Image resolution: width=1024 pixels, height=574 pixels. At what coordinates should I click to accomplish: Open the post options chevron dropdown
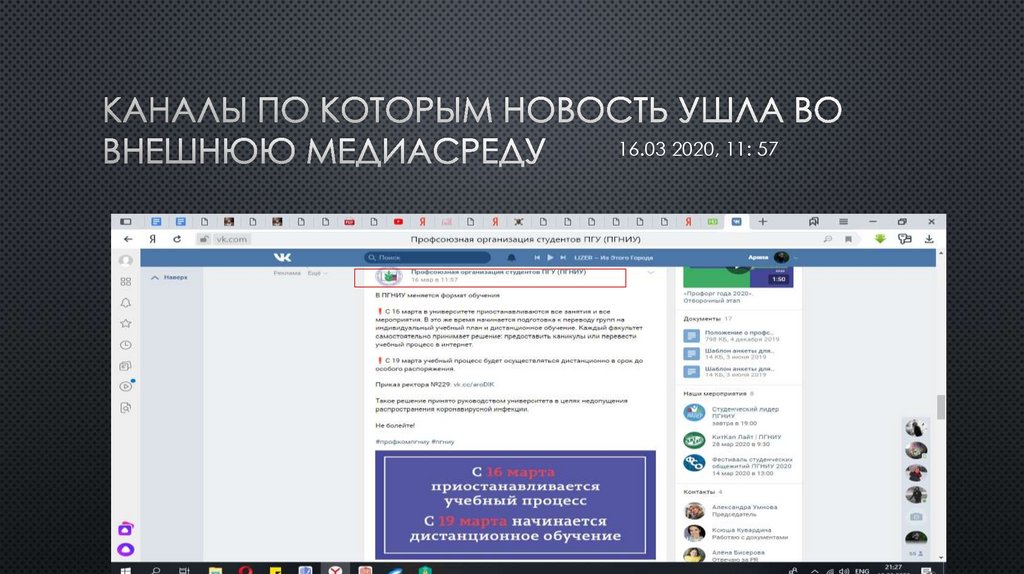coord(650,272)
